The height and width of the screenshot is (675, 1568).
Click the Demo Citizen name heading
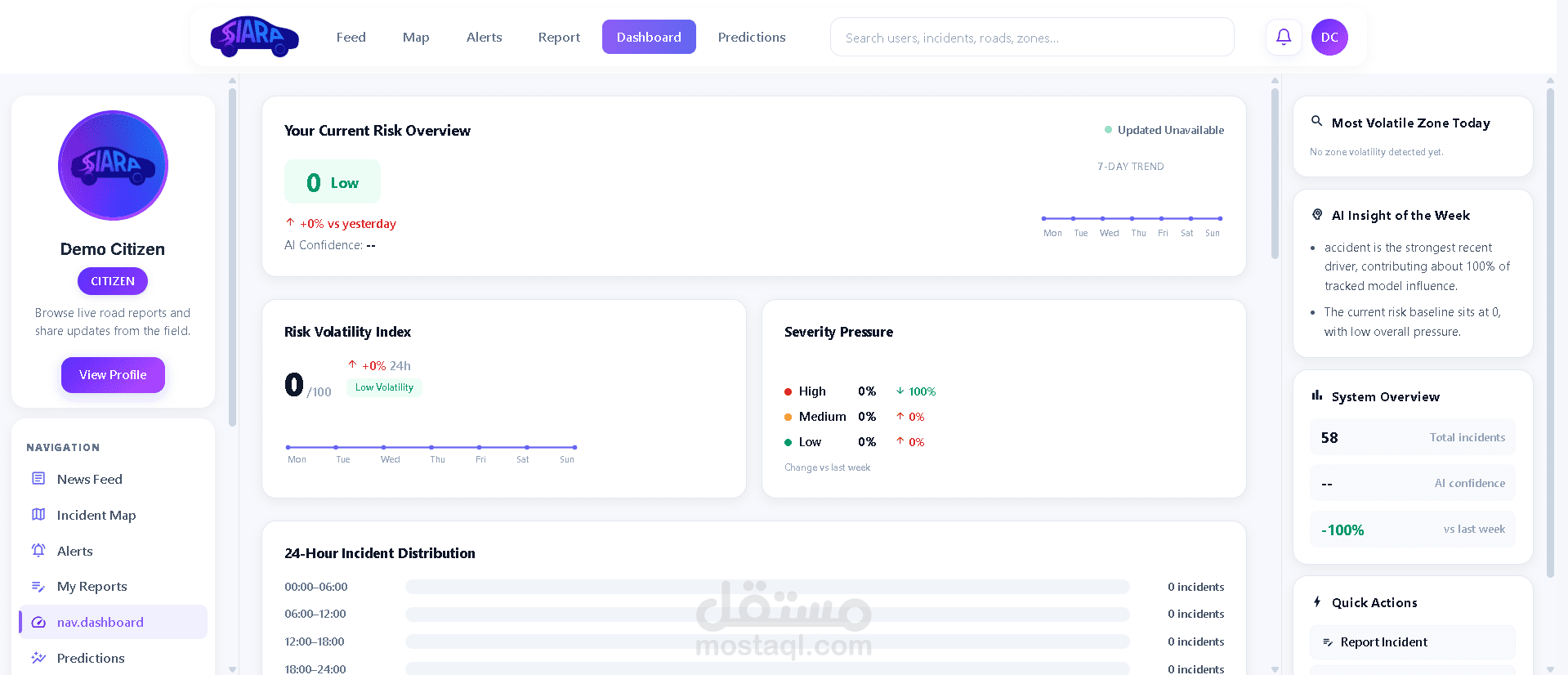click(x=113, y=249)
